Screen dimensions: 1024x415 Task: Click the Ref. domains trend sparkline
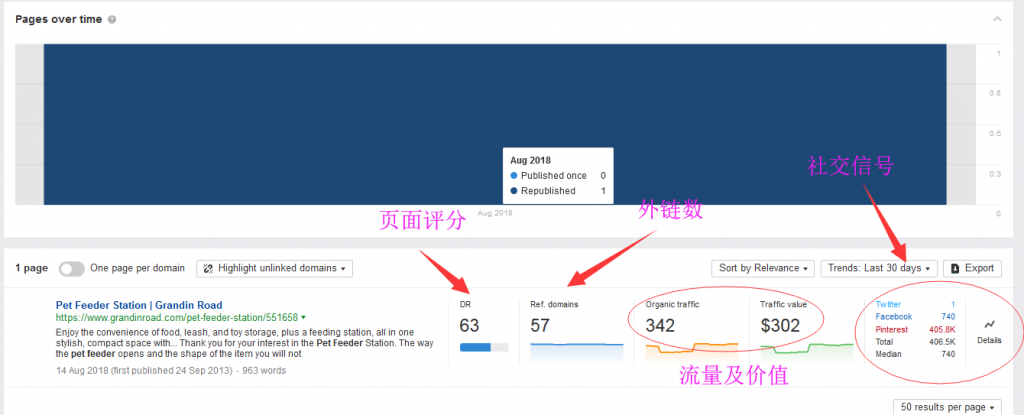click(577, 353)
